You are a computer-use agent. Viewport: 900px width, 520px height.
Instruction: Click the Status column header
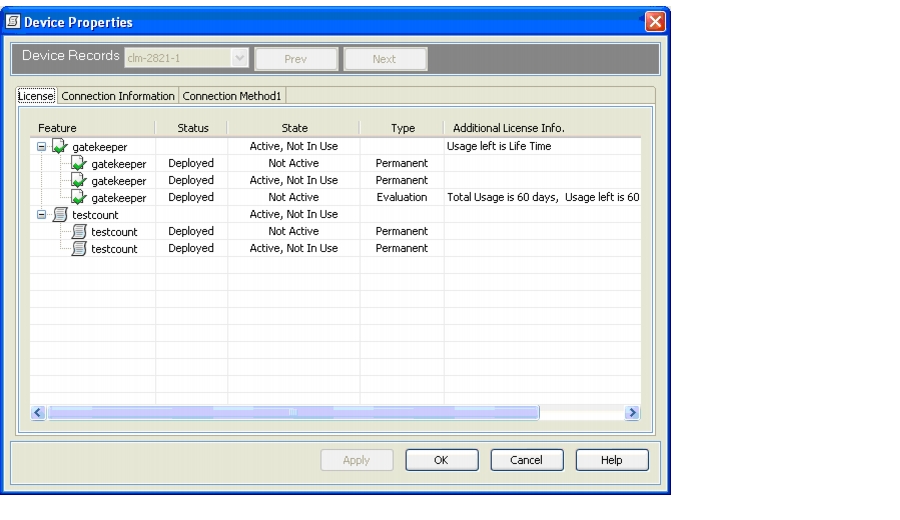[x=192, y=128]
